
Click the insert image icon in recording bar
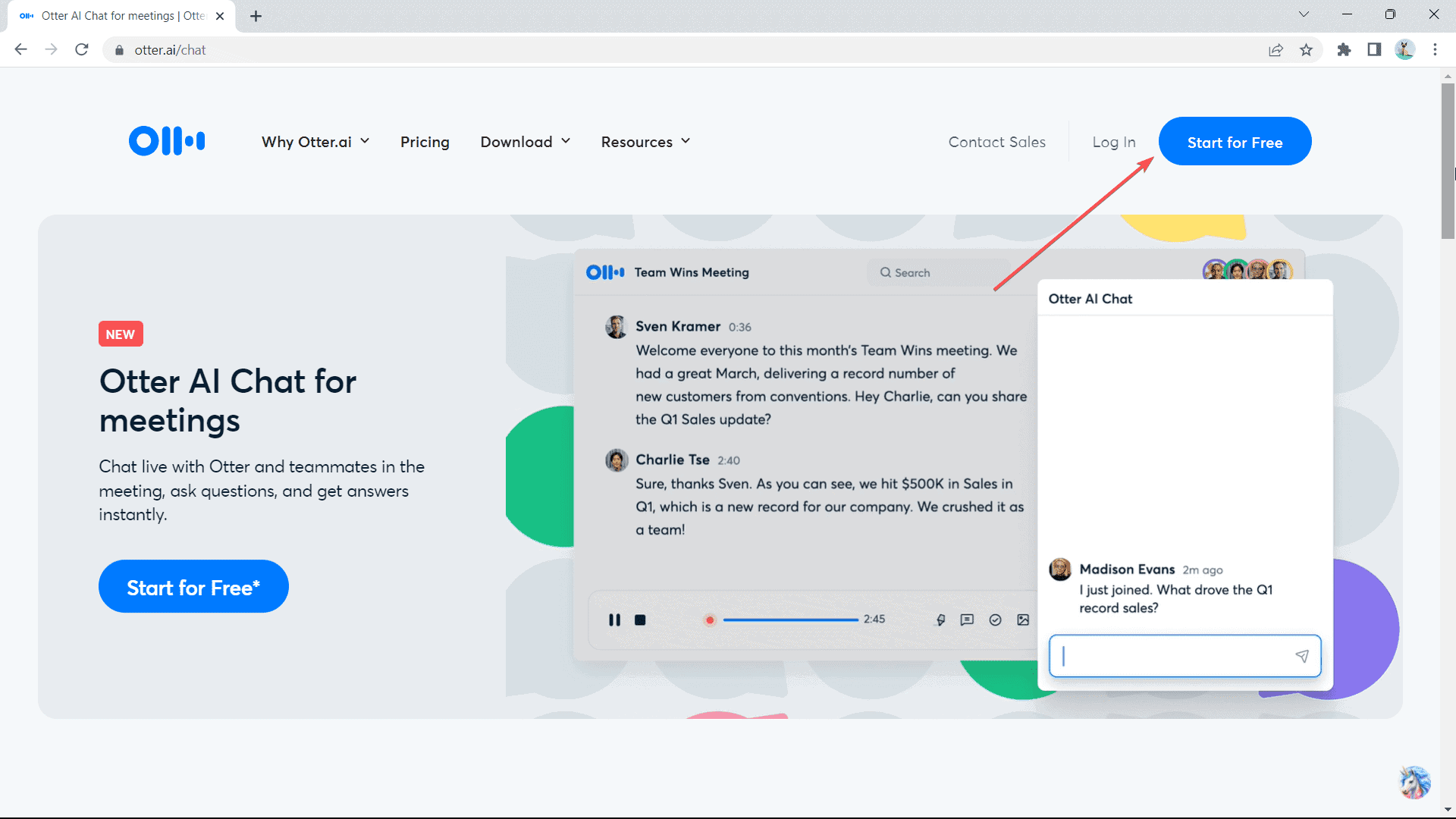[x=1023, y=620]
